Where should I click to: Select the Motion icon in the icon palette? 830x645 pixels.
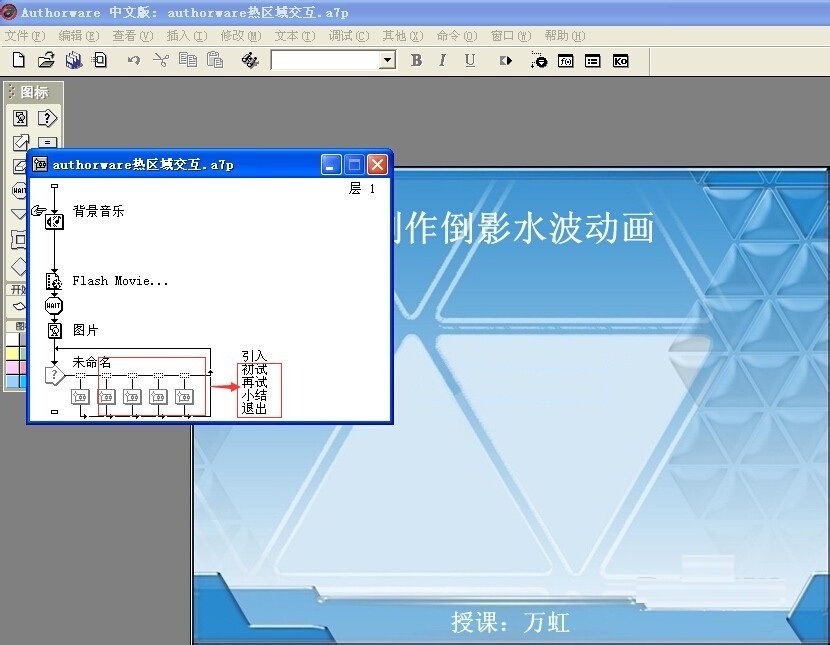pos(20,142)
